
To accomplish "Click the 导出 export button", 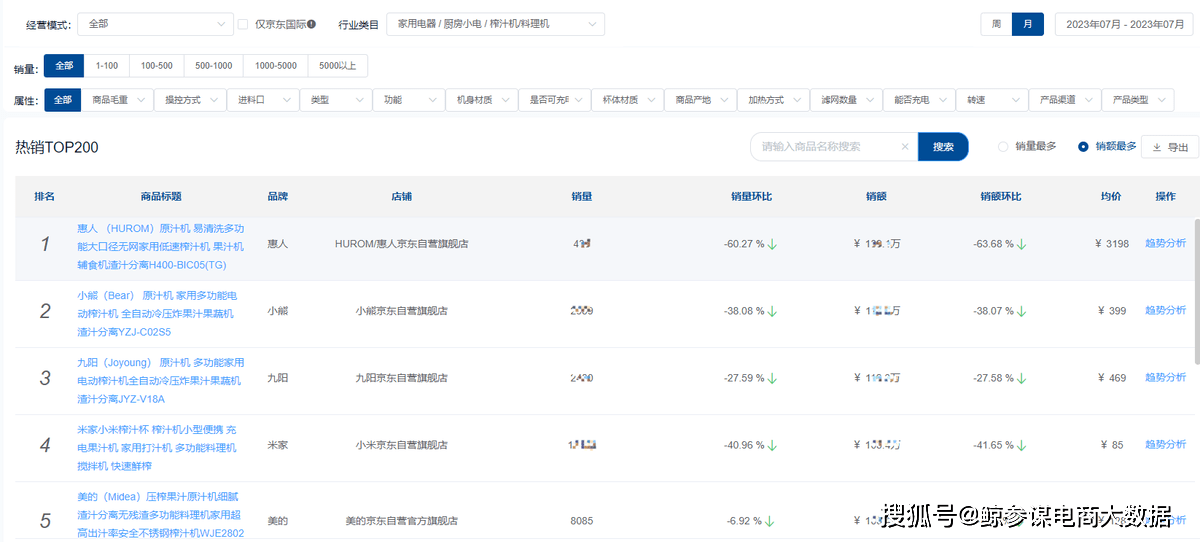I will pos(1170,147).
